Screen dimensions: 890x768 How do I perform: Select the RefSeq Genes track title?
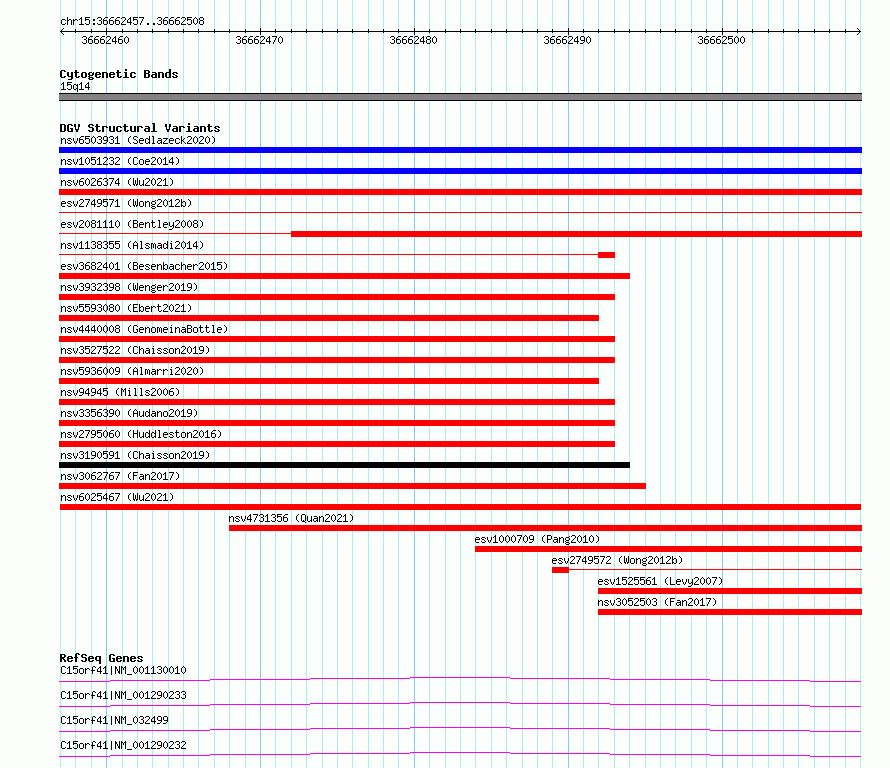pos(102,658)
